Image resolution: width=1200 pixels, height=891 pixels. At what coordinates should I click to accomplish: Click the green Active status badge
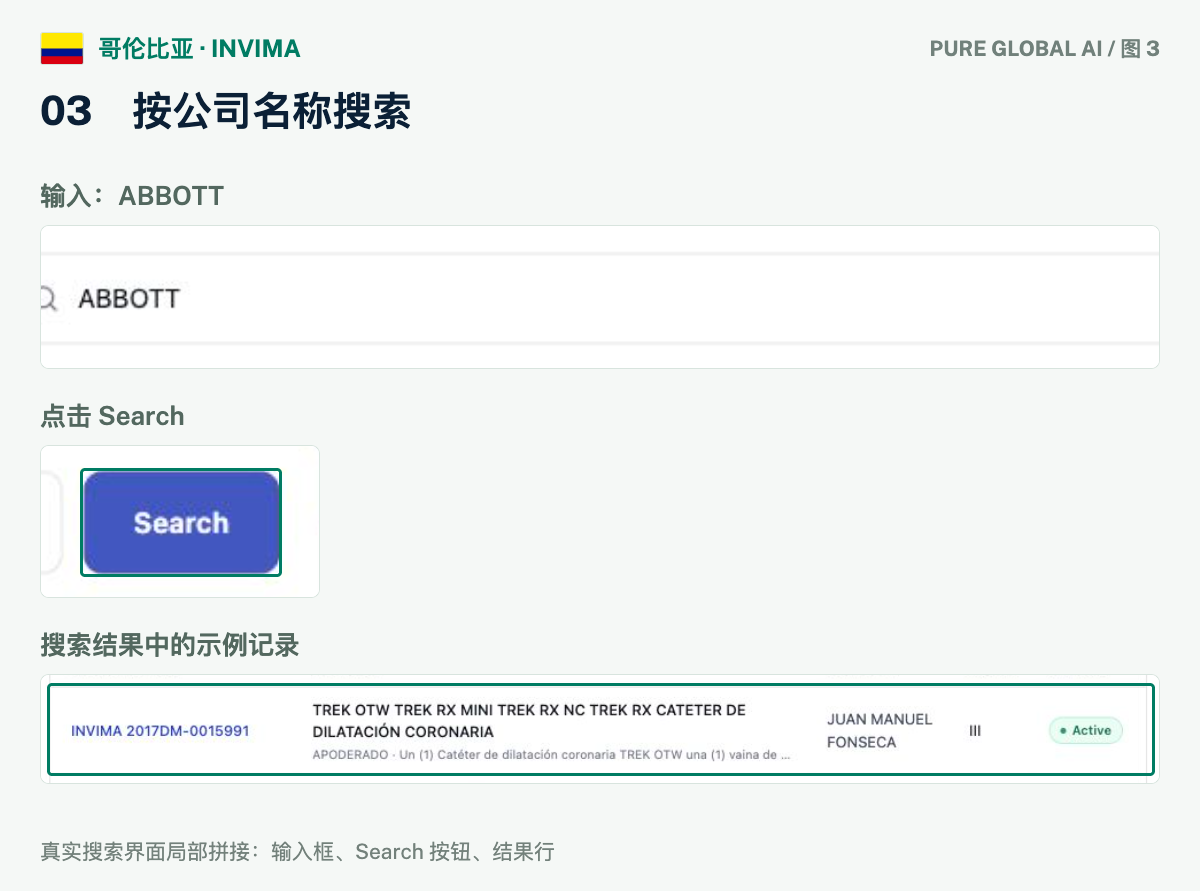click(x=1086, y=731)
